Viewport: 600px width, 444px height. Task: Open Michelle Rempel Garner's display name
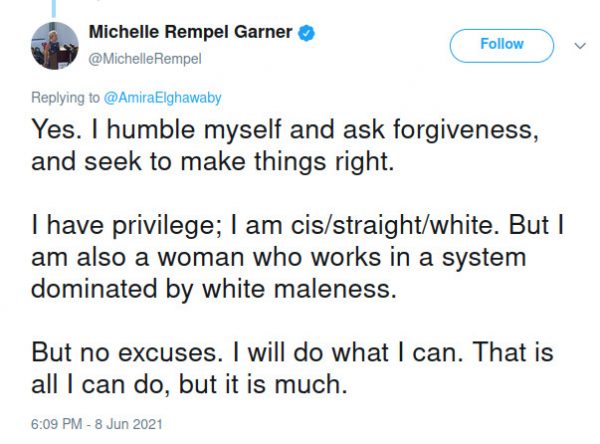pyautogui.click(x=191, y=33)
